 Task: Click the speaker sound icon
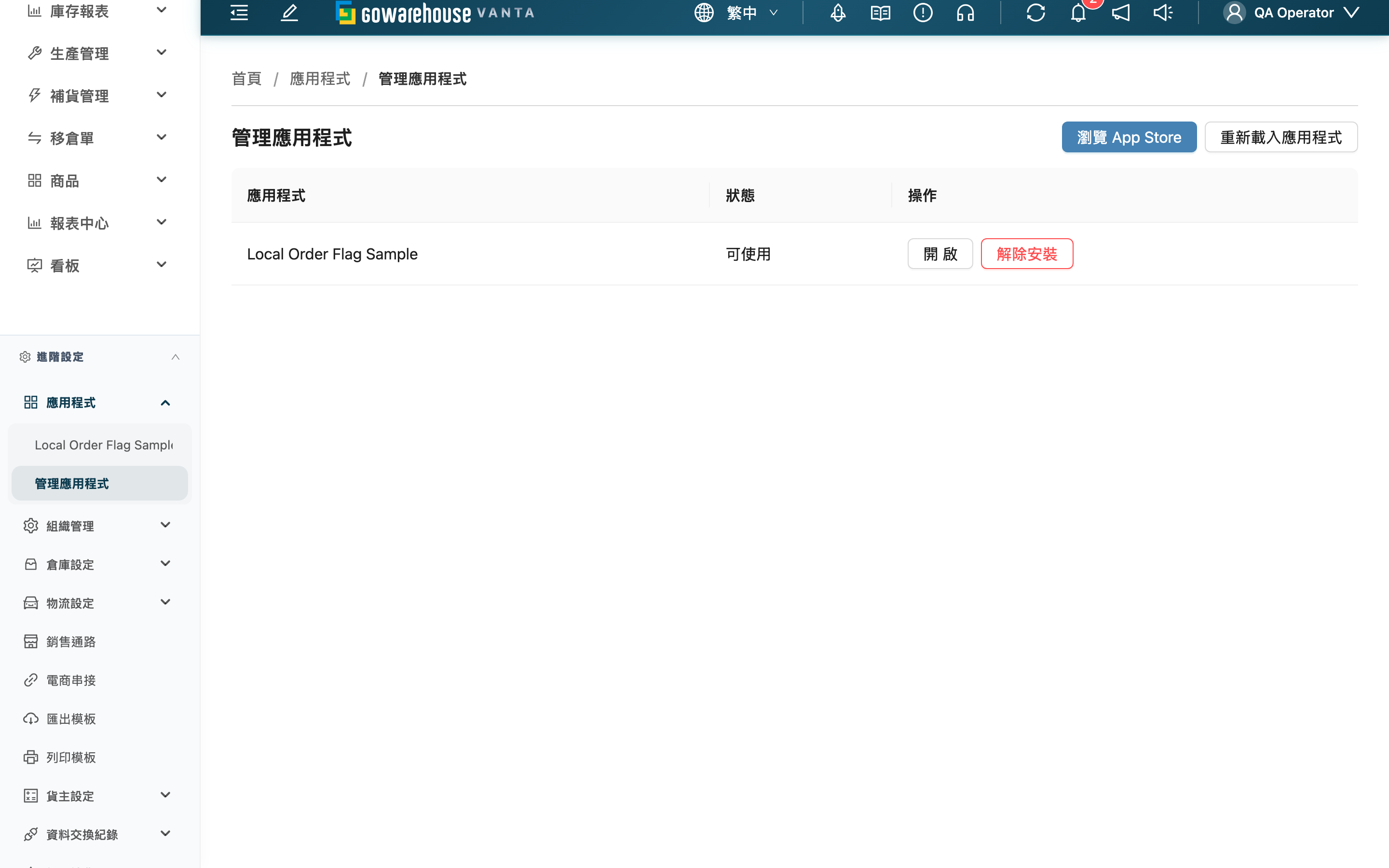pos(1163,13)
